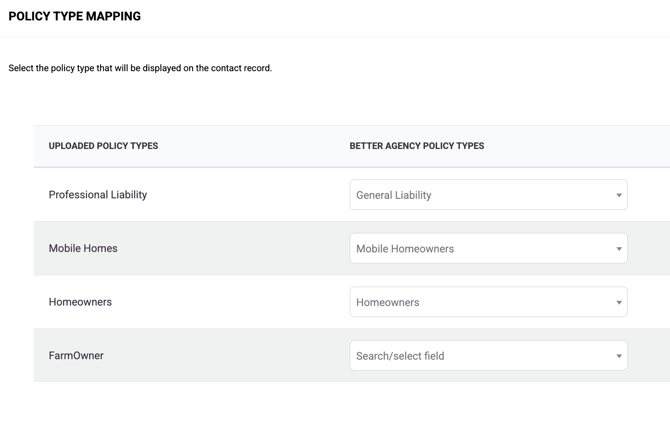The height and width of the screenshot is (428, 670).
Task: Click the General Liability selected value text
Action: (394, 195)
